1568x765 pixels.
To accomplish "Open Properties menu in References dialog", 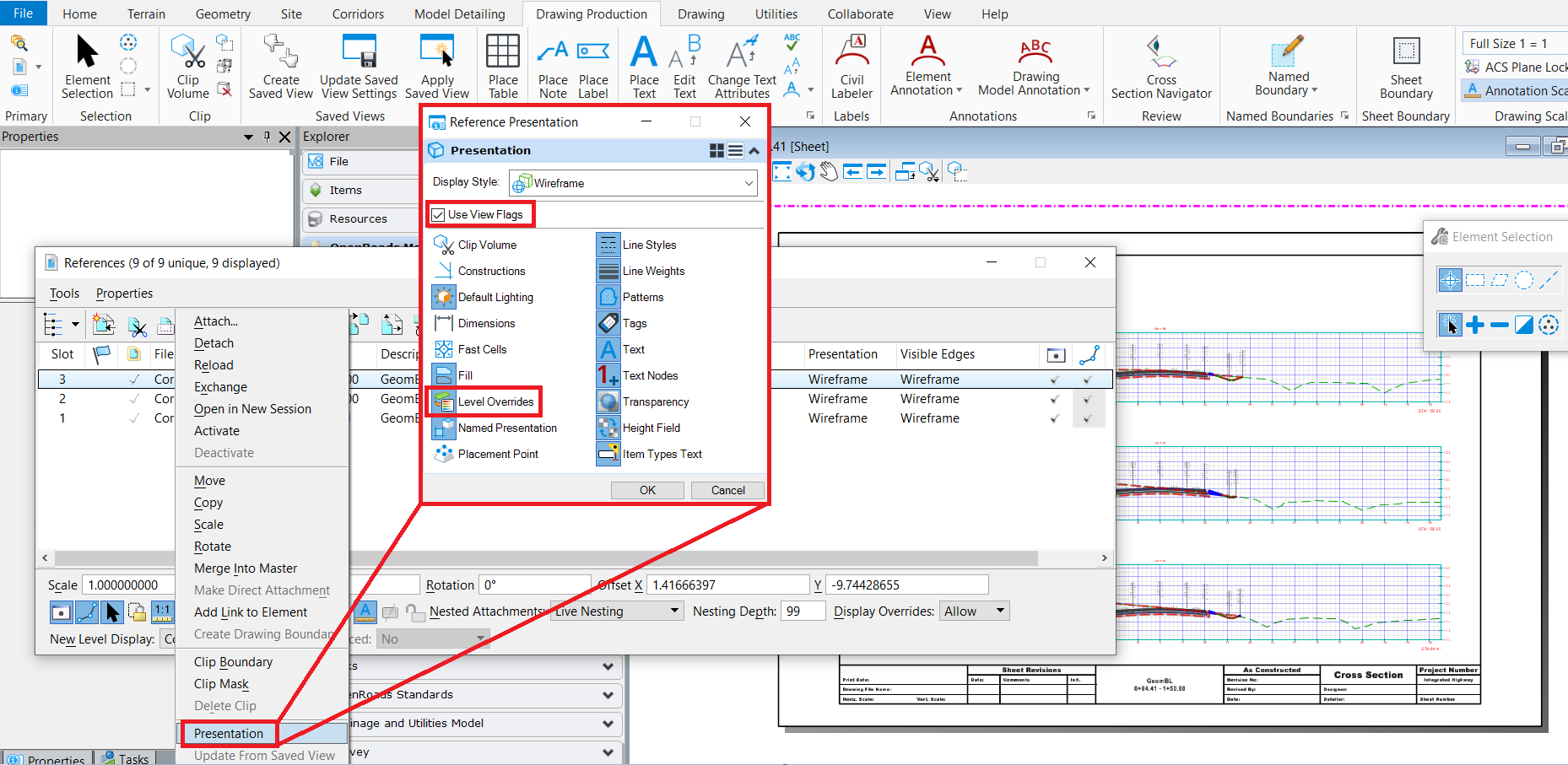I will coord(124,294).
